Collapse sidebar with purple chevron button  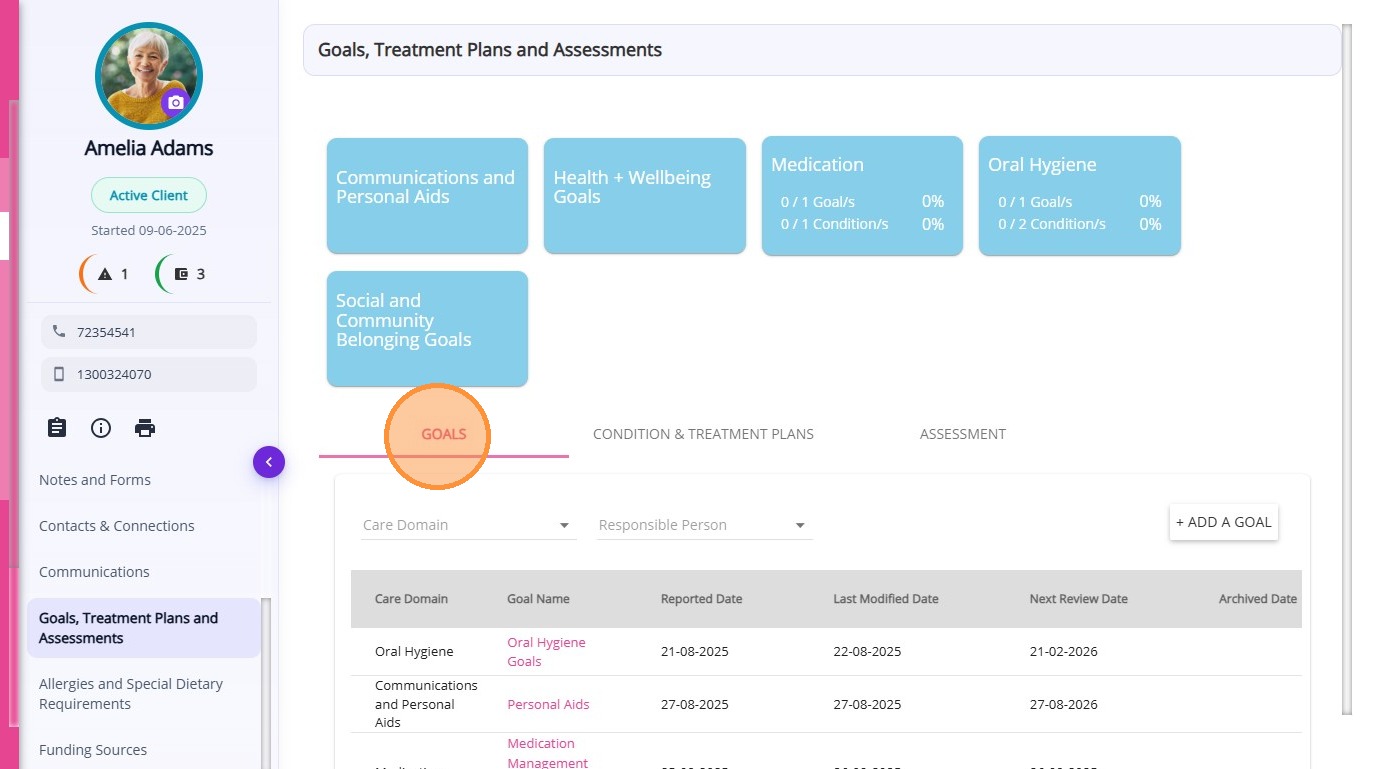pyautogui.click(x=269, y=462)
